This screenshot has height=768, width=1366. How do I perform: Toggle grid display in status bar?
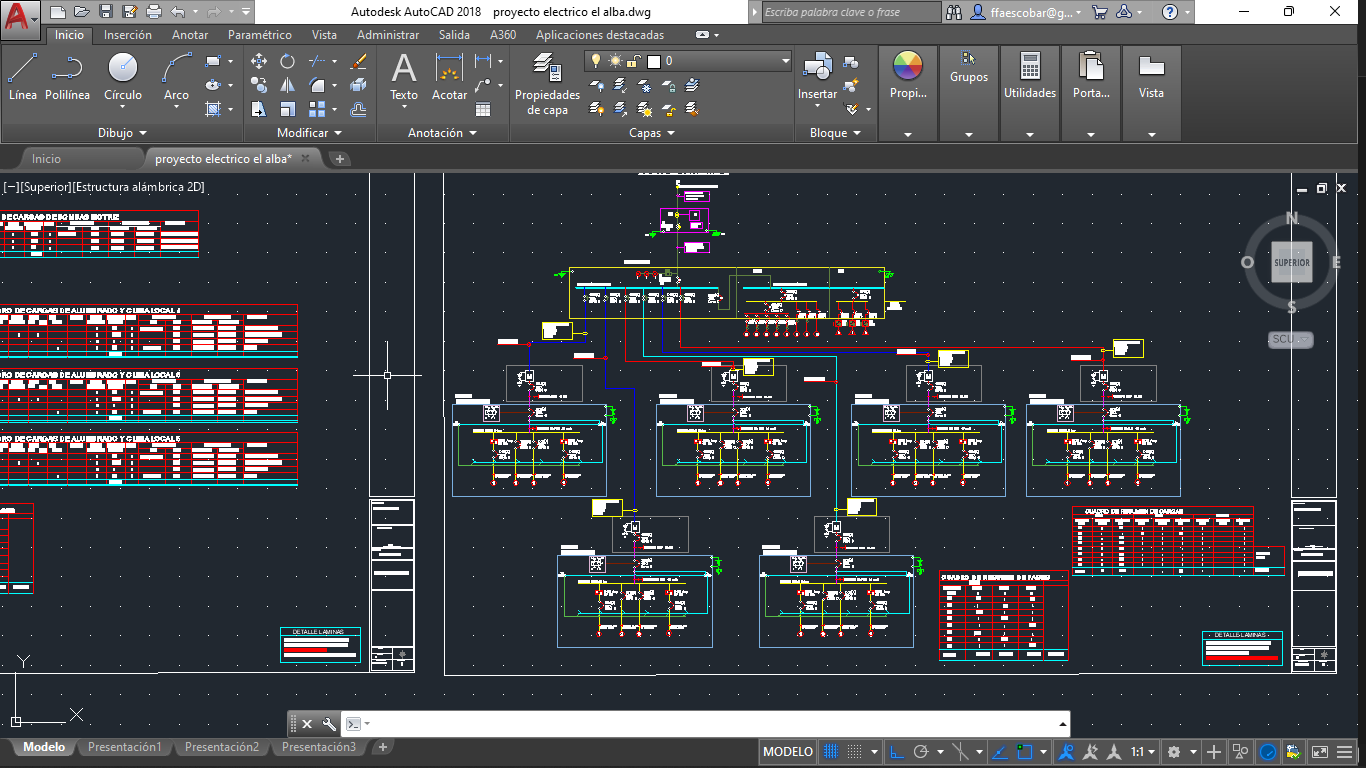pos(830,752)
